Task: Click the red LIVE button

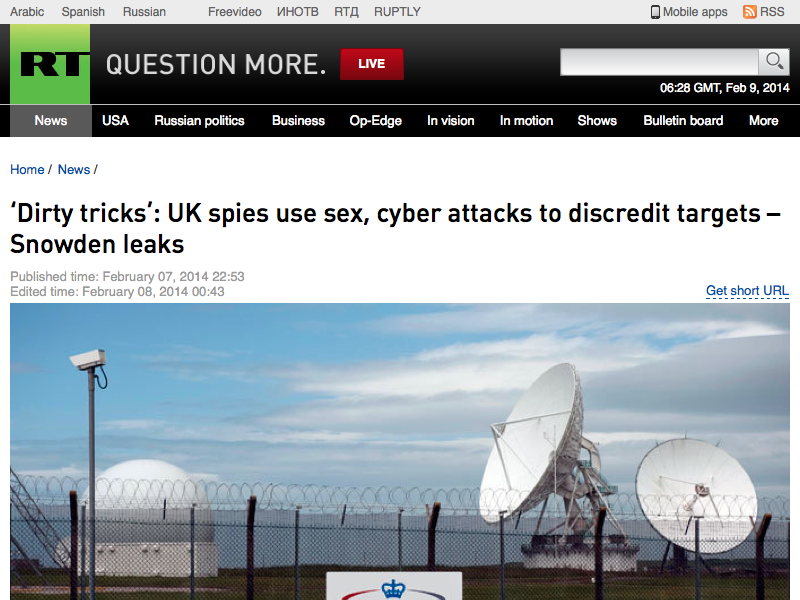Action: coord(372,64)
